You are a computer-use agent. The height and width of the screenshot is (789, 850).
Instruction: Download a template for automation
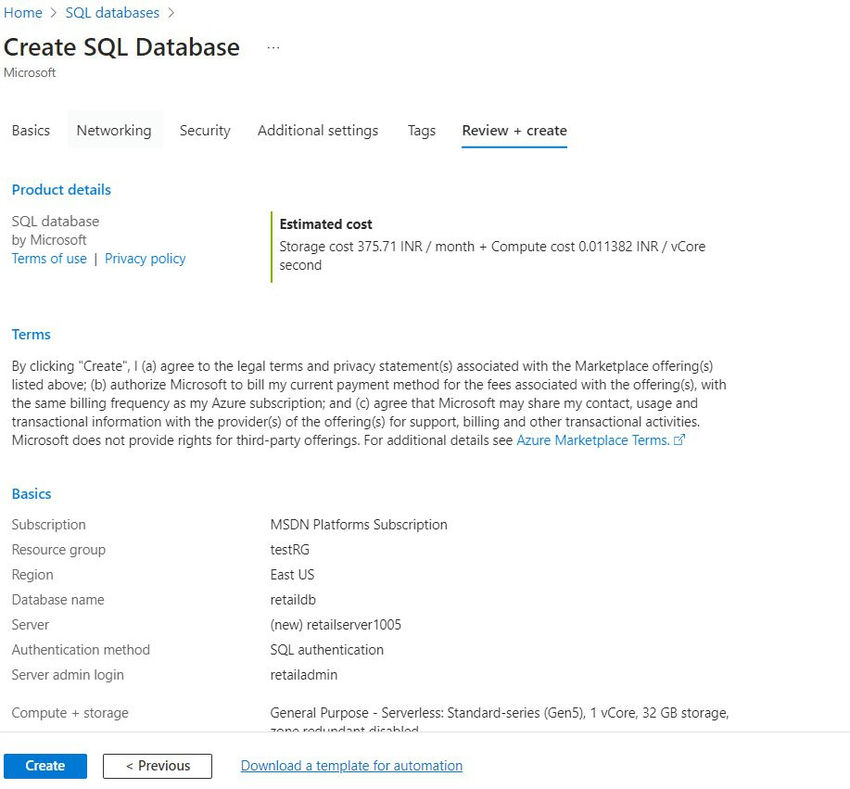(351, 766)
